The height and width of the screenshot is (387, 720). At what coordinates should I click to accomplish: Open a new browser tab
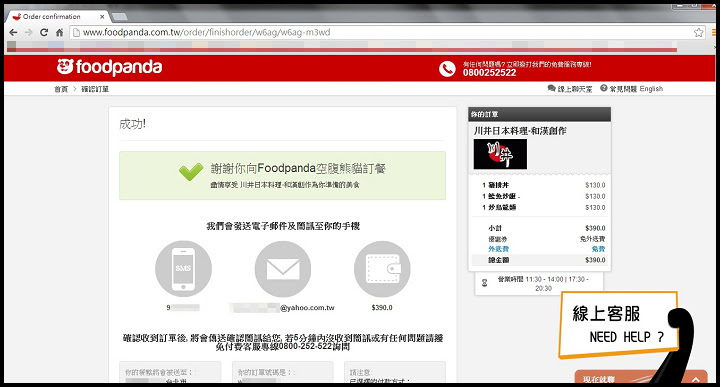(119, 17)
